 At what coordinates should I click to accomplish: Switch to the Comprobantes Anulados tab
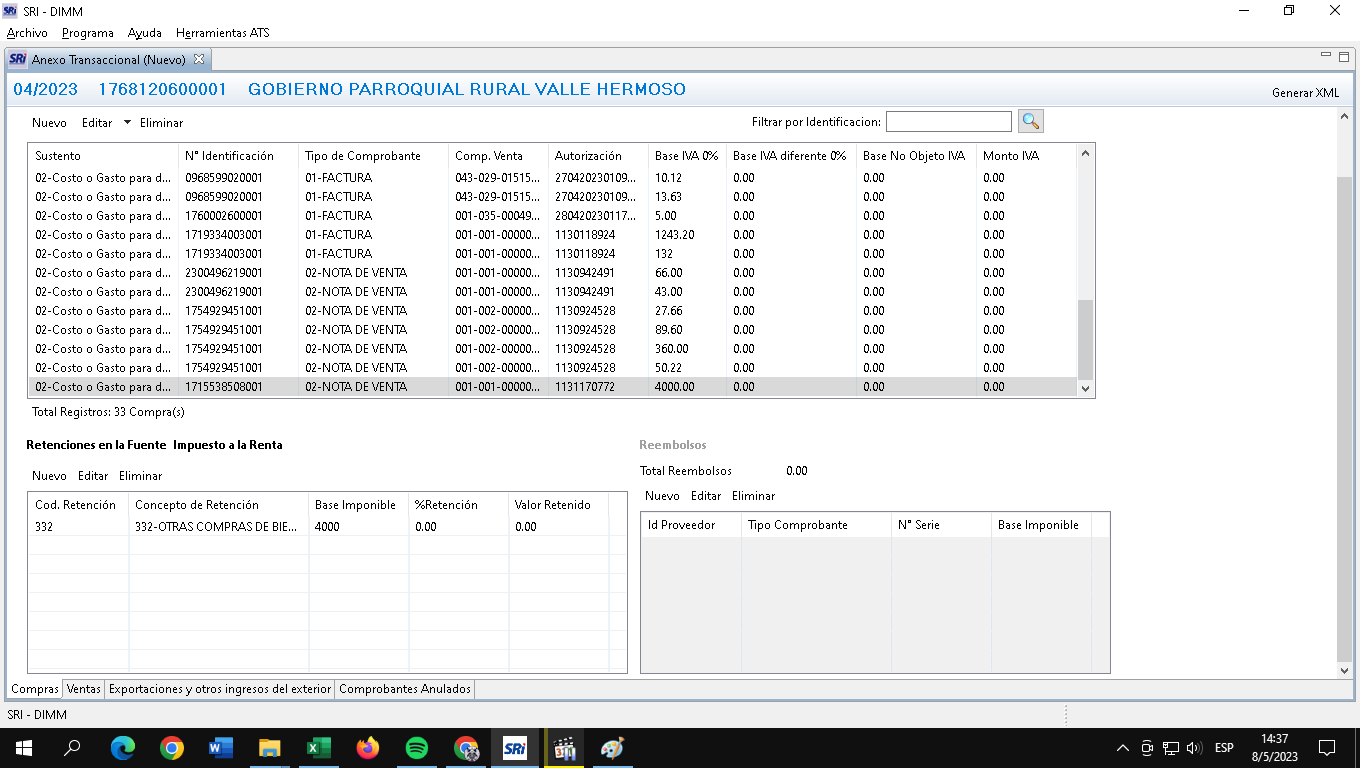pos(404,689)
